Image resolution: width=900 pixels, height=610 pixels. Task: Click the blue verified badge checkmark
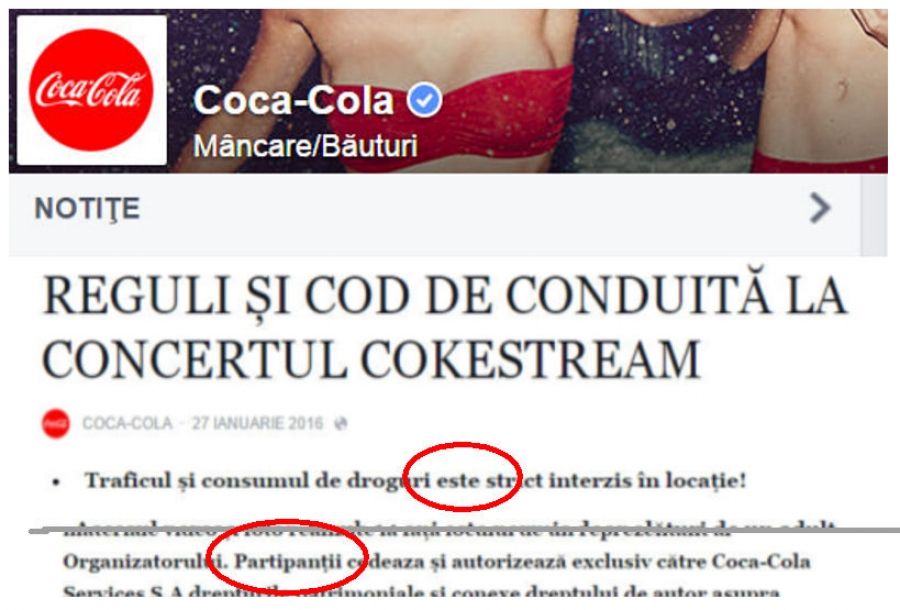pyautogui.click(x=424, y=100)
